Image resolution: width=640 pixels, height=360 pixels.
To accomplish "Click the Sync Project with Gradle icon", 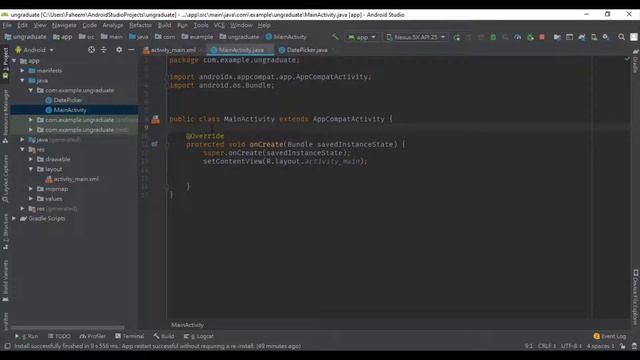I will pyautogui.click(x=582, y=37).
